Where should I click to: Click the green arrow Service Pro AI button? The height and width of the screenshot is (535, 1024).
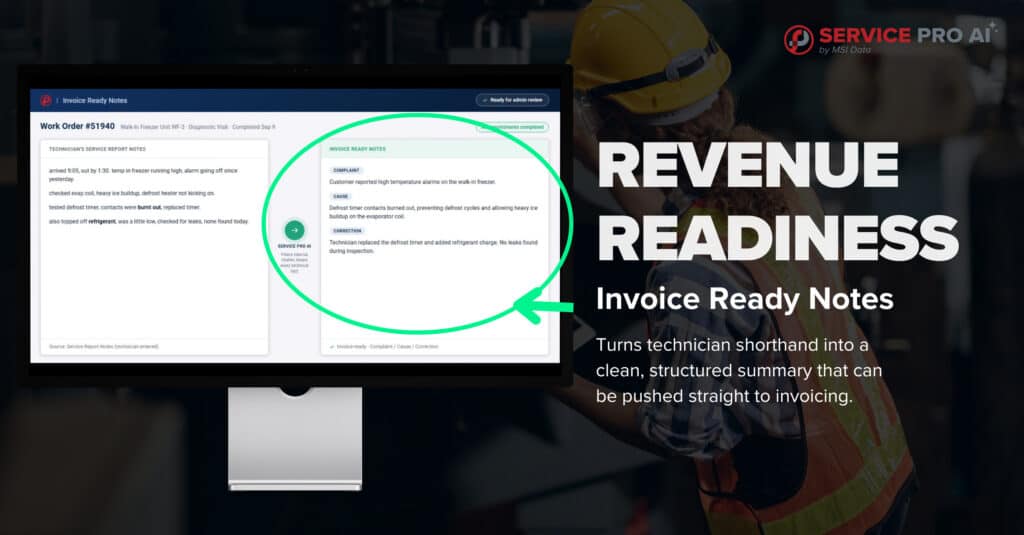coord(295,230)
